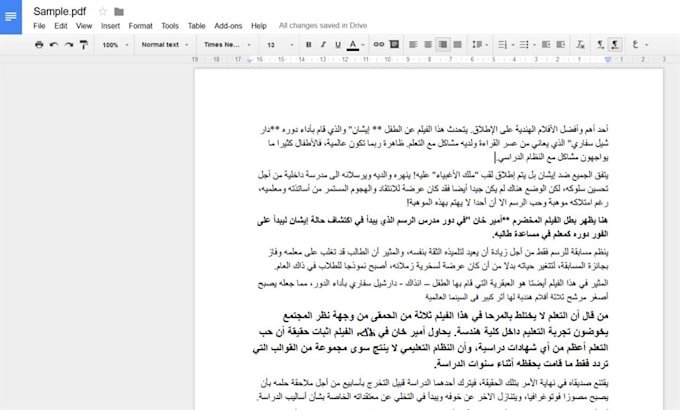Apply bulleted list
The image size is (680, 410).
pyautogui.click(x=524, y=45)
